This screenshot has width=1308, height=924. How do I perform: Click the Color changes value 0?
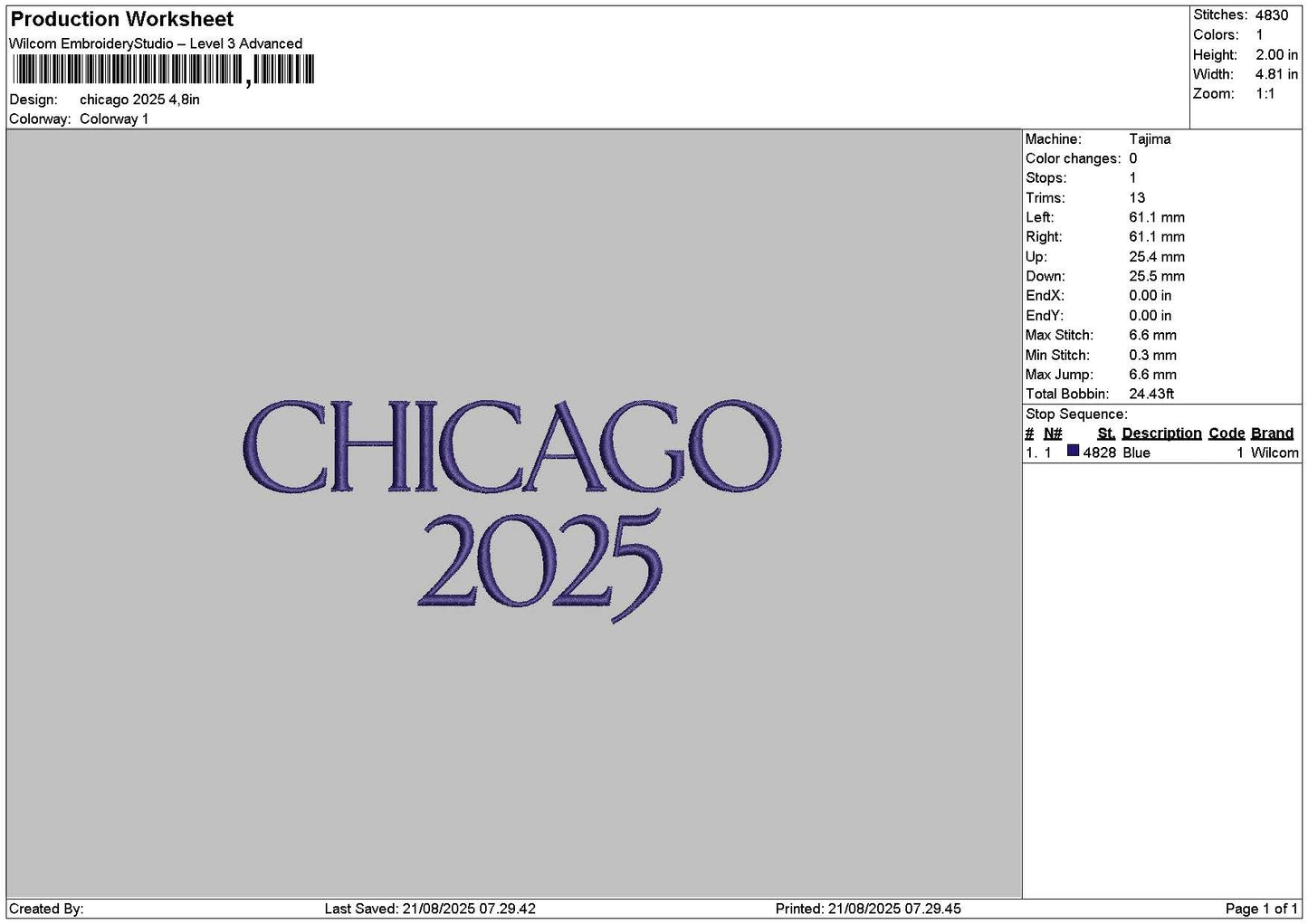click(x=1133, y=158)
